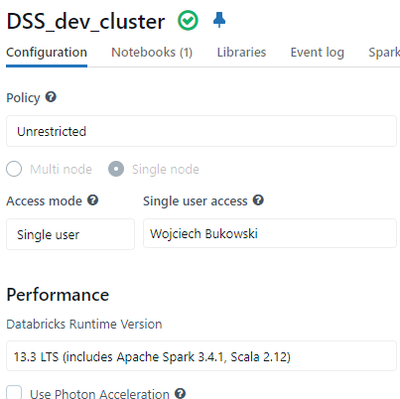
Task: Open the Single user access Wojciech Bukowski field
Action: (270, 233)
